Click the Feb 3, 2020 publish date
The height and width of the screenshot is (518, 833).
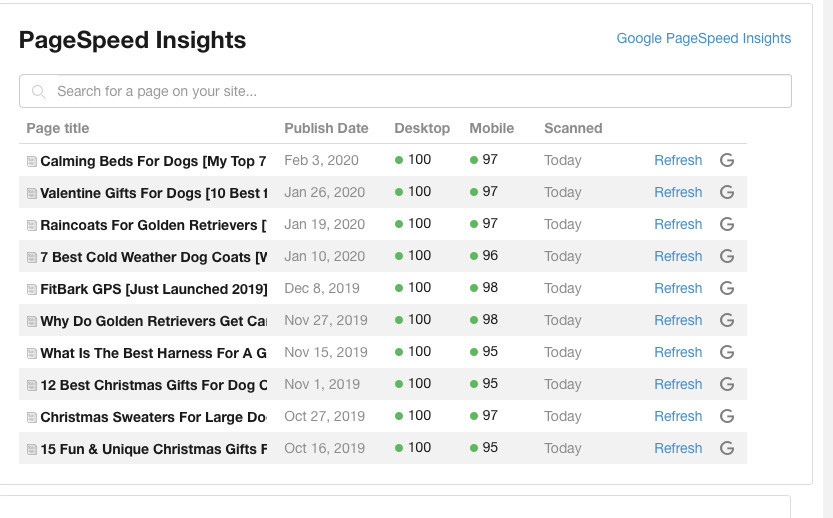click(x=321, y=160)
